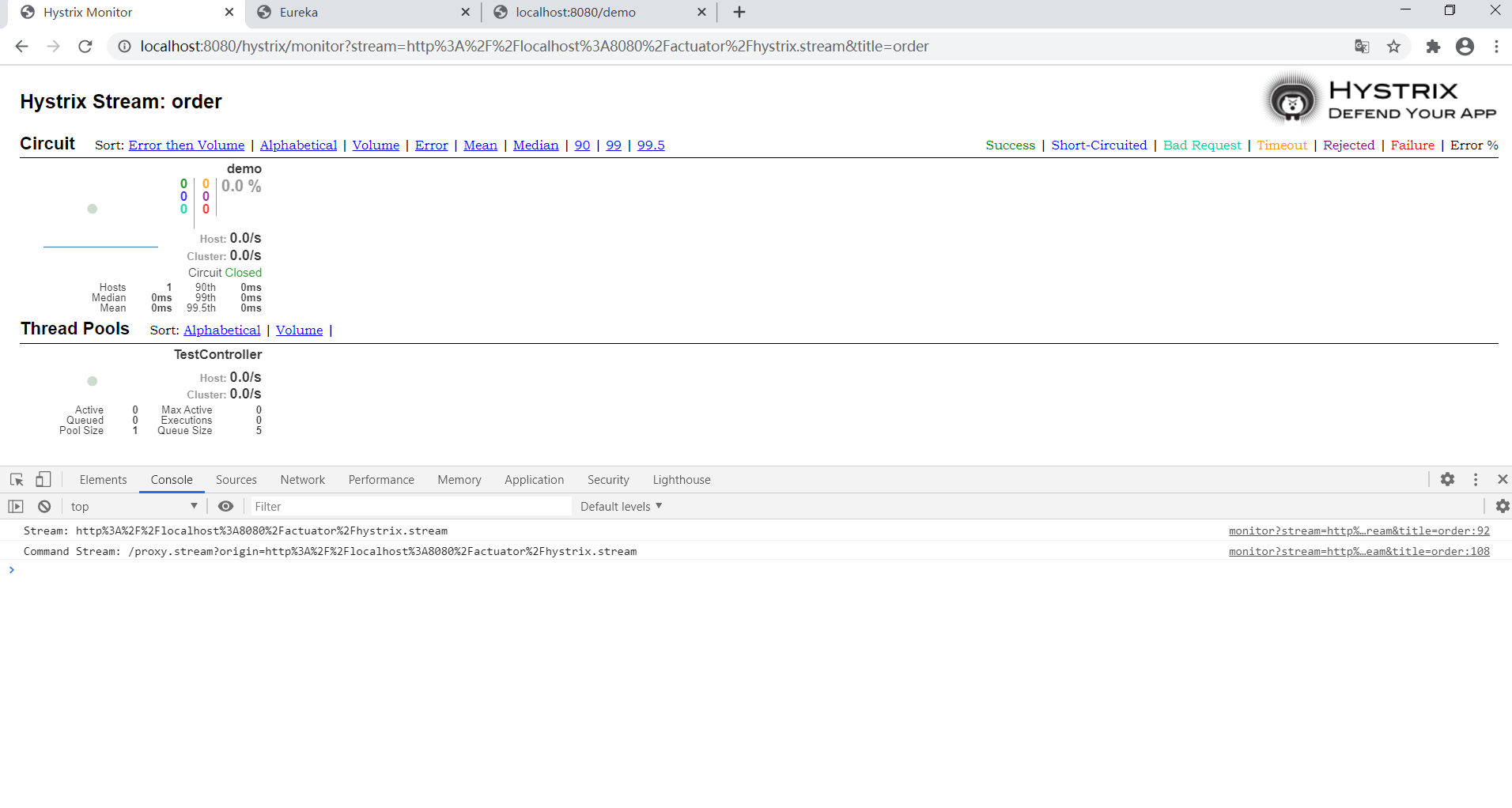Switch to the localhost:8080/demo tab
The width and height of the screenshot is (1512, 808).
(x=599, y=12)
